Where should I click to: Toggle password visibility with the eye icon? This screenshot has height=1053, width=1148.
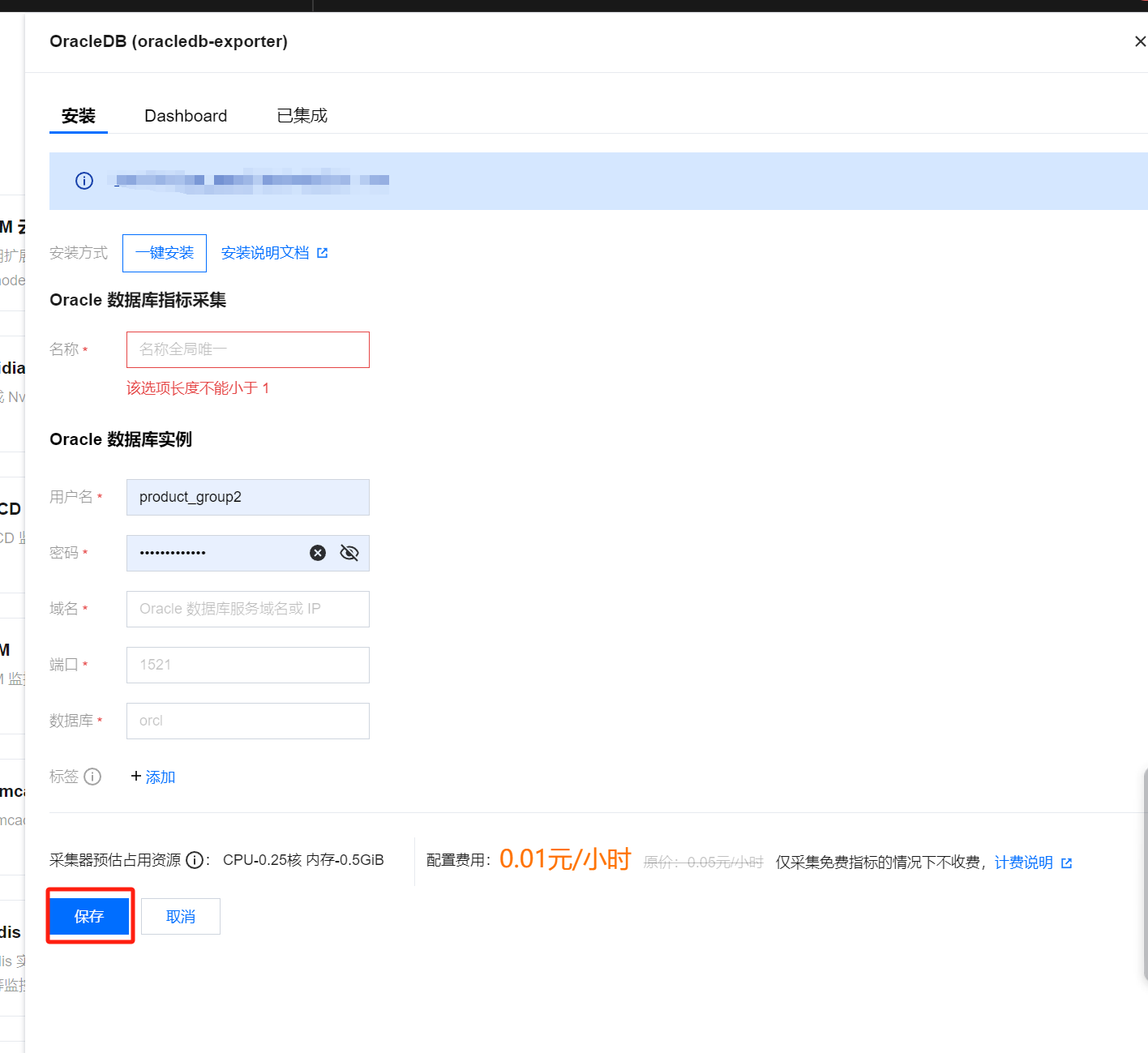[x=349, y=553]
